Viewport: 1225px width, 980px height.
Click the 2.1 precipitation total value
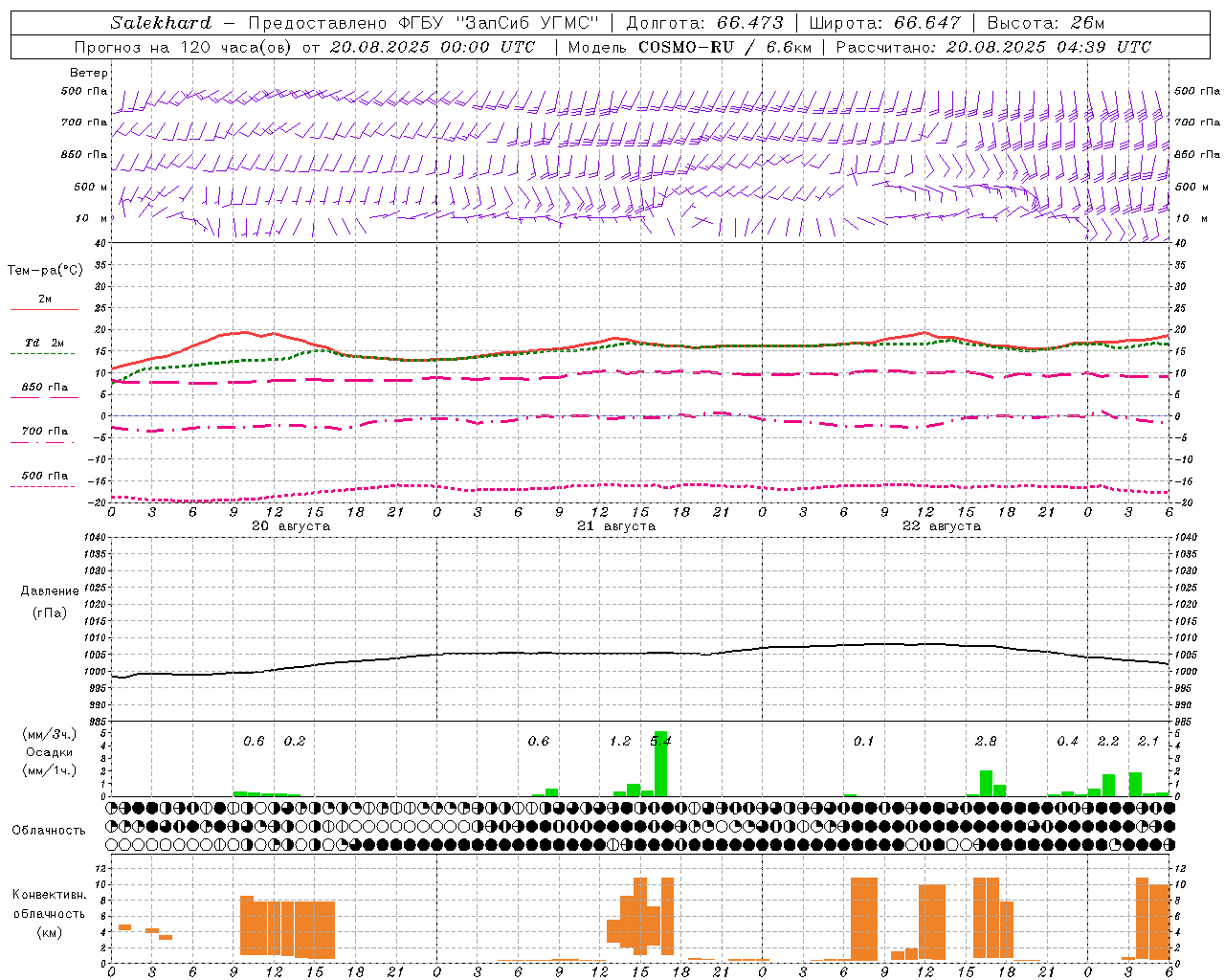tap(1148, 742)
